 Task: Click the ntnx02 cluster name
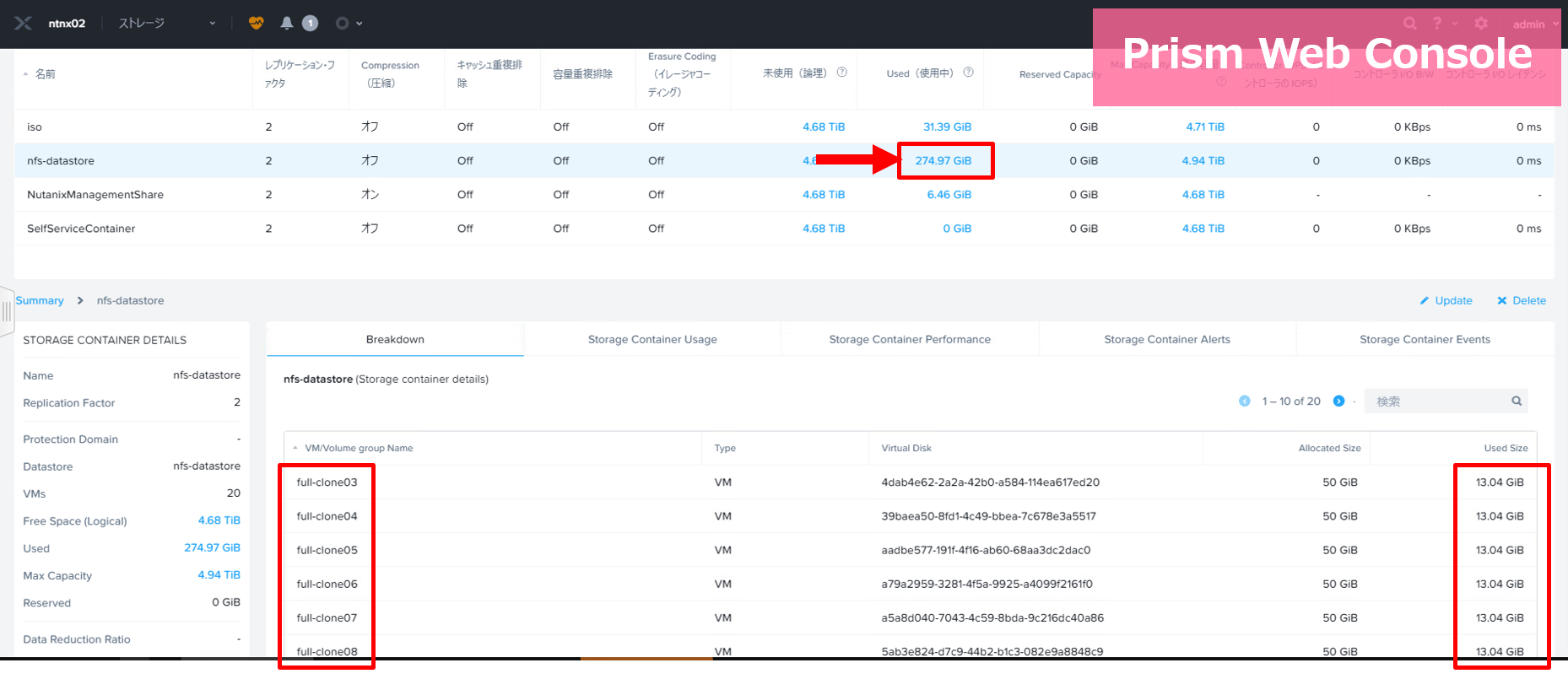(x=67, y=24)
